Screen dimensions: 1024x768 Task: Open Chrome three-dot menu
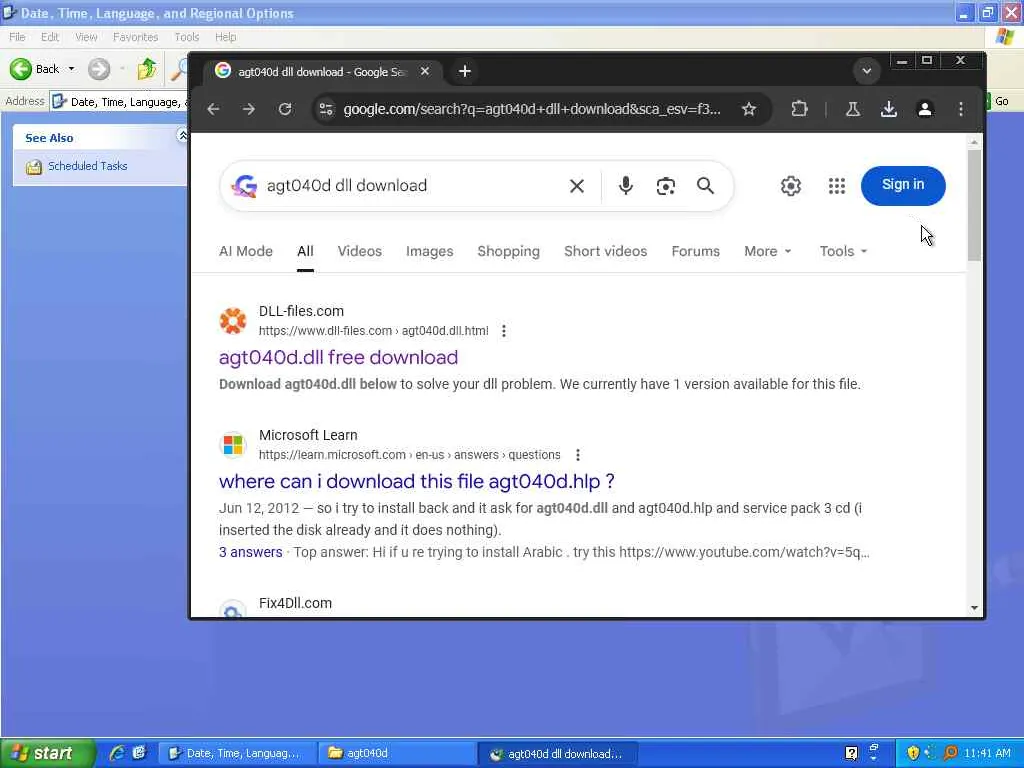(961, 109)
